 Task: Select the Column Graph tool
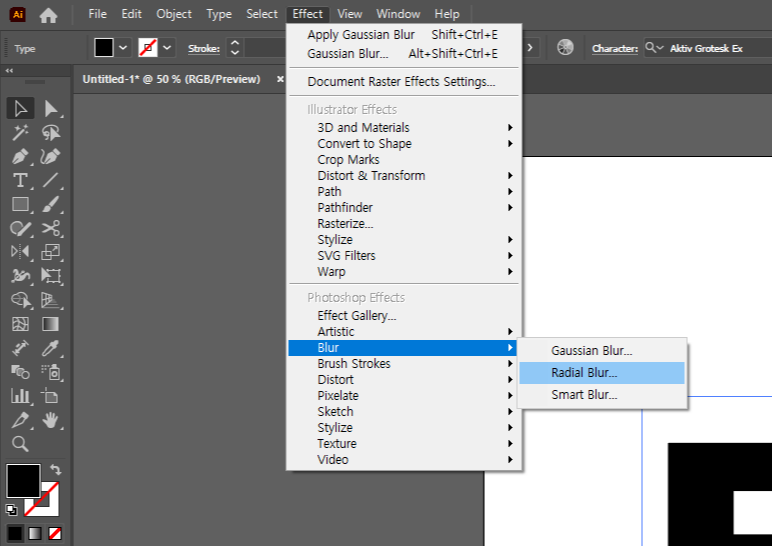20,396
